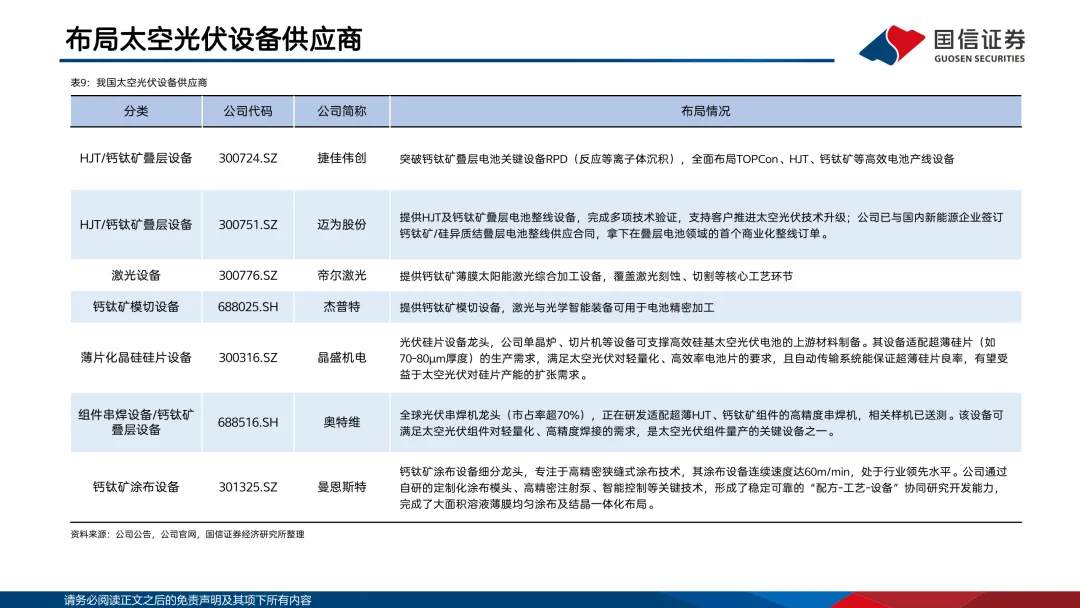Click 晶盛机电 description starting 光伏硅片设备龙头

[x=703, y=358]
